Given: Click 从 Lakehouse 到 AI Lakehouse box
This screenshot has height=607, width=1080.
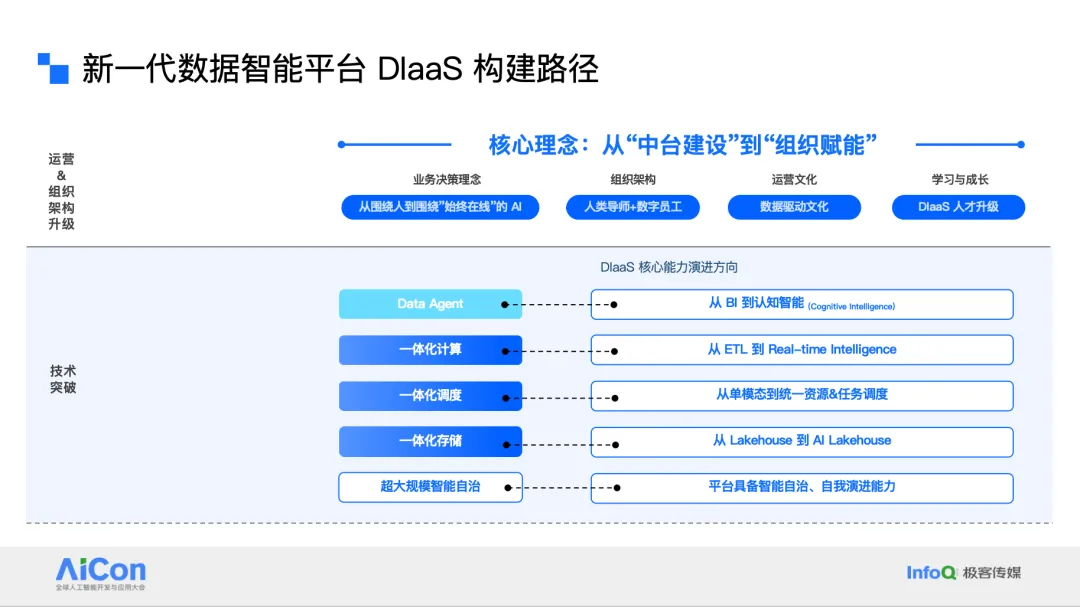Looking at the screenshot, I should point(802,442).
